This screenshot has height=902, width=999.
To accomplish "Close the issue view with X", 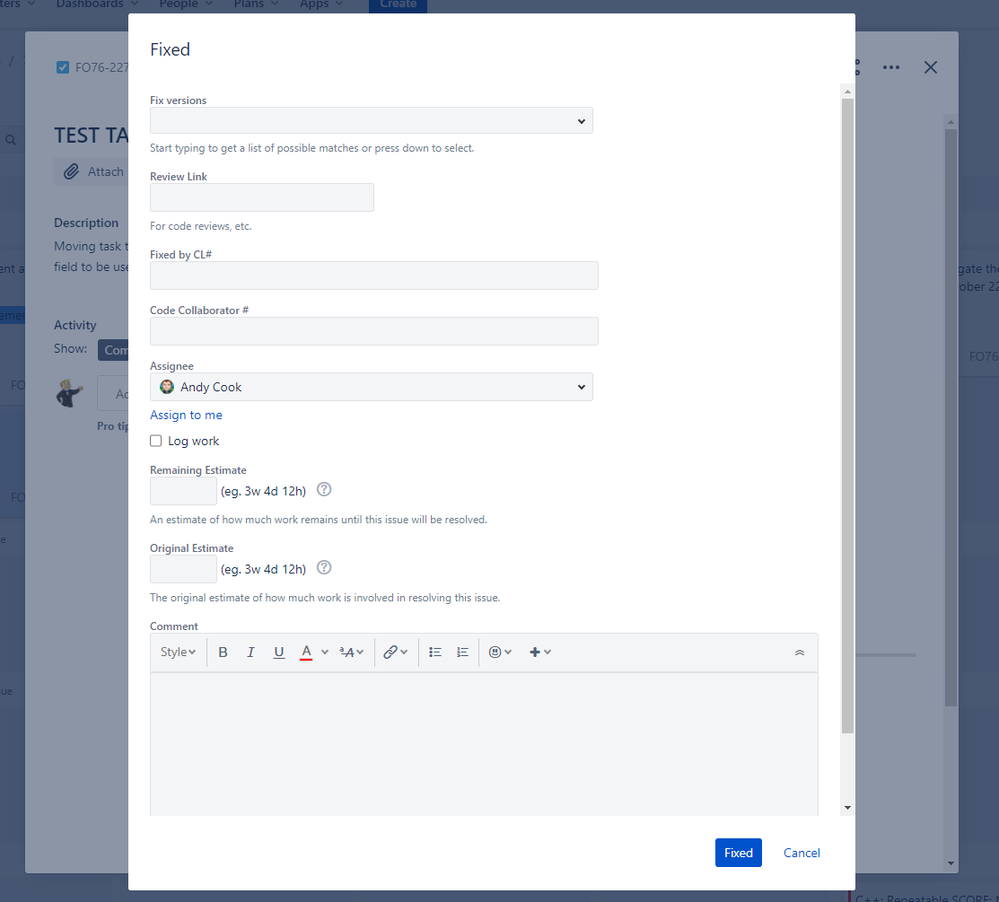I will tap(930, 67).
